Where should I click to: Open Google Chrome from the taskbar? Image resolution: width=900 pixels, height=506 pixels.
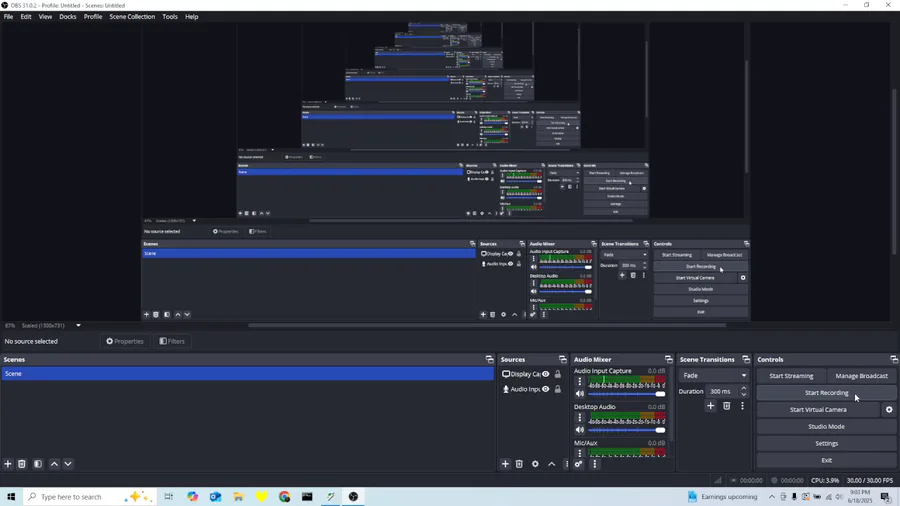(x=285, y=497)
